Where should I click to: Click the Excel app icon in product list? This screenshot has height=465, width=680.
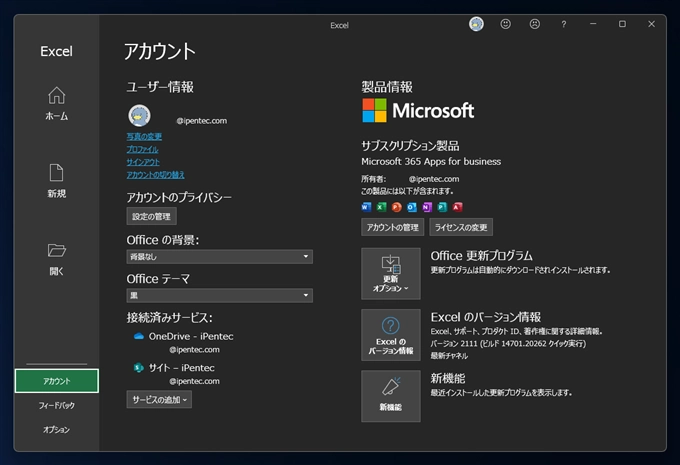click(382, 207)
